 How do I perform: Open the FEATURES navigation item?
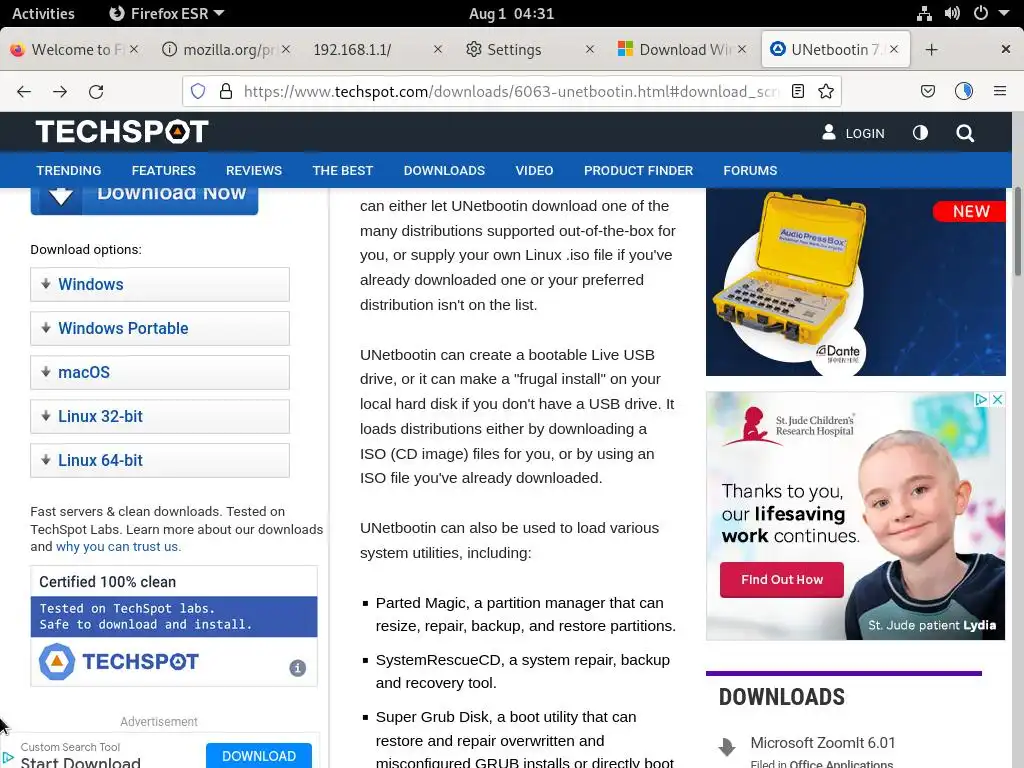pyautogui.click(x=163, y=170)
